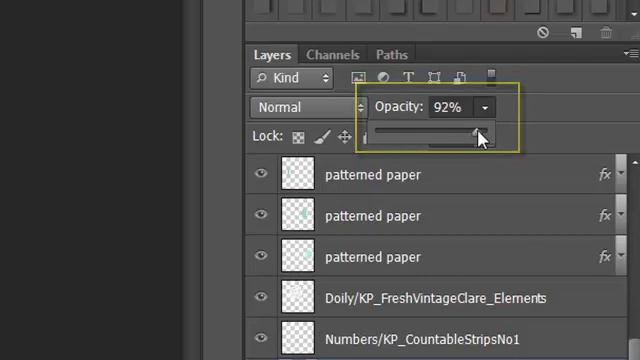Switch to the Channels tab
Screen dimensions: 640x360
pyautogui.click(x=333, y=55)
